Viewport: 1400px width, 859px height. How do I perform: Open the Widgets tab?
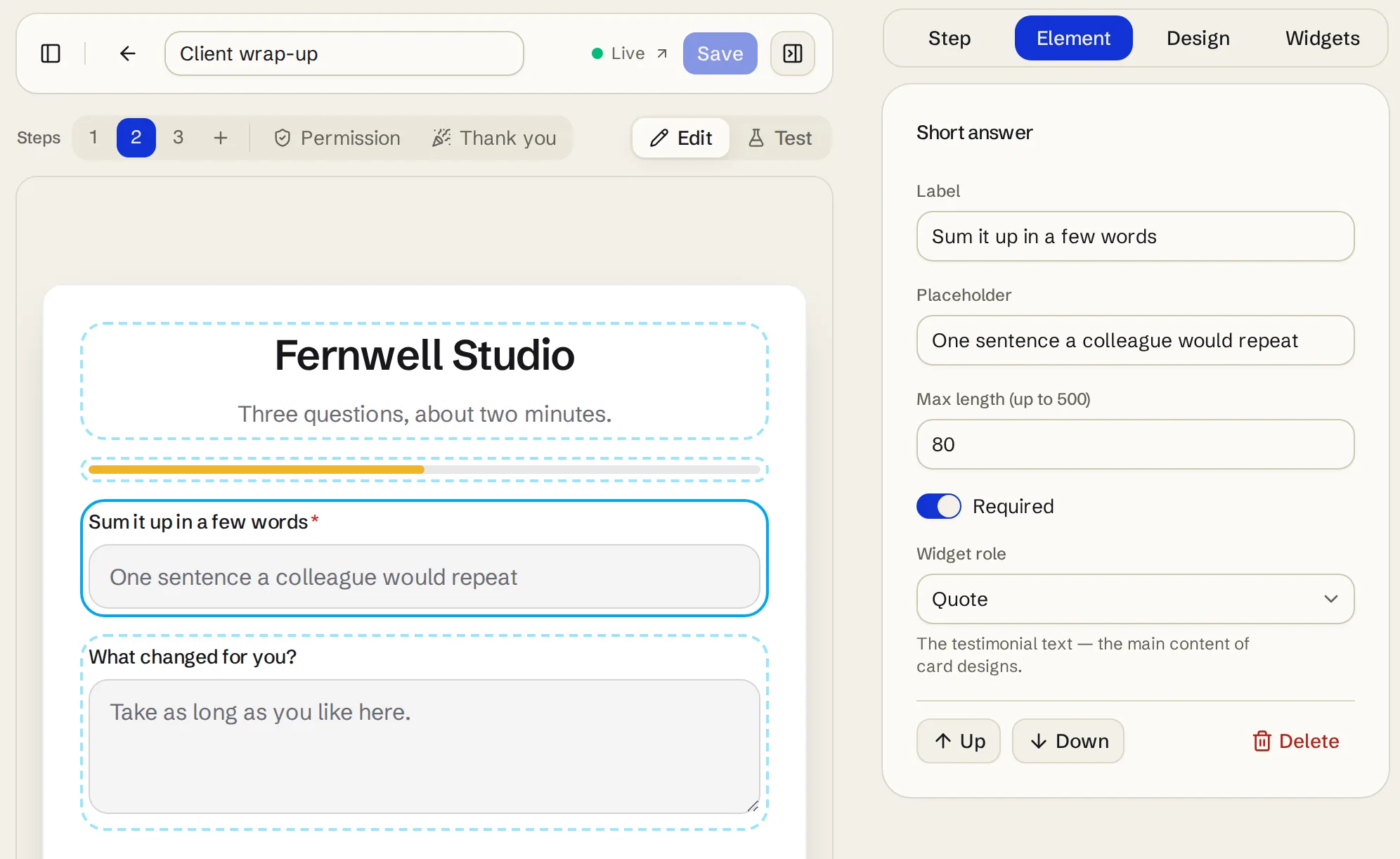click(x=1323, y=38)
